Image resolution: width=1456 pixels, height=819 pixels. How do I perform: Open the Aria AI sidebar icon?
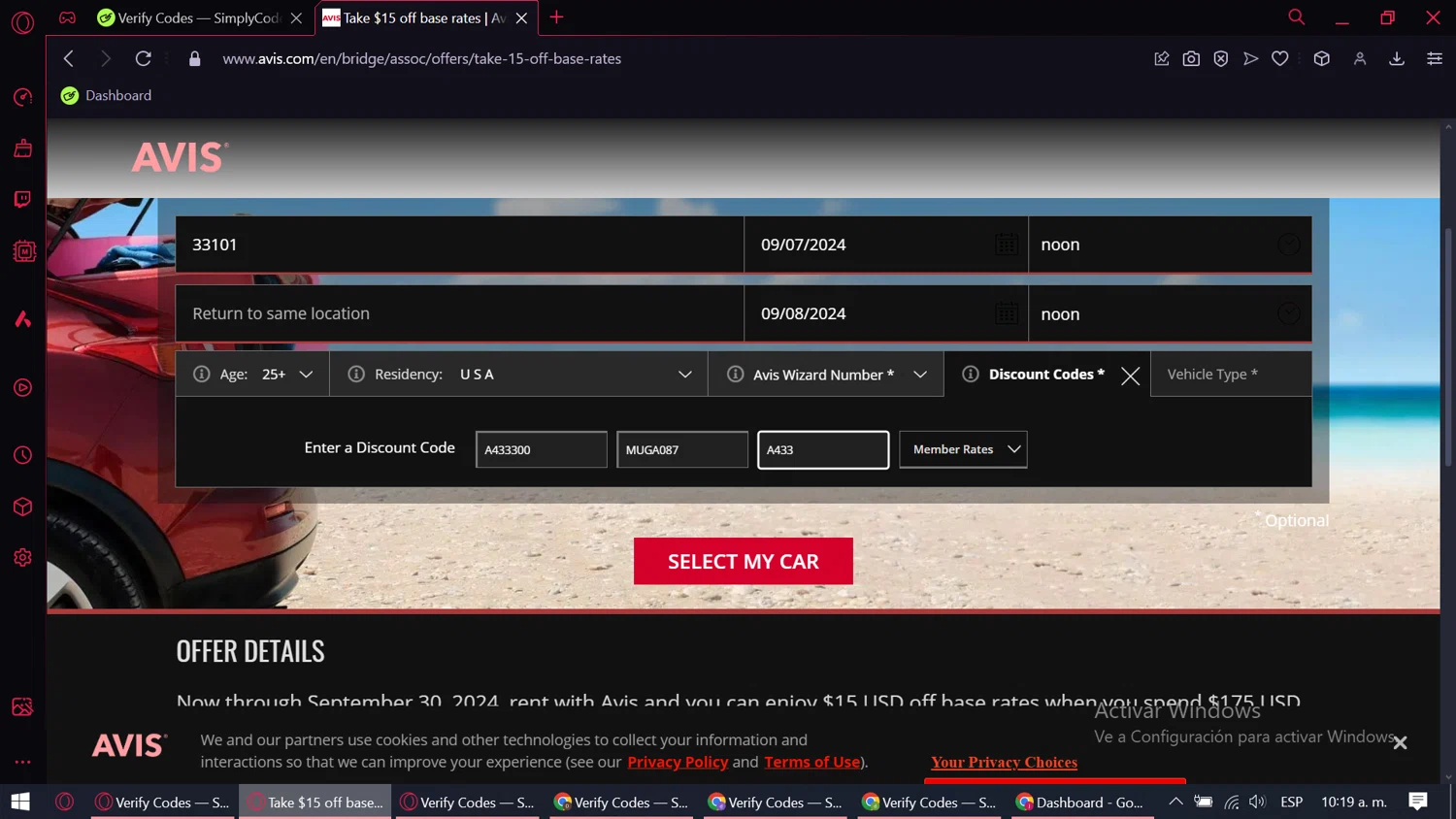pyautogui.click(x=22, y=319)
